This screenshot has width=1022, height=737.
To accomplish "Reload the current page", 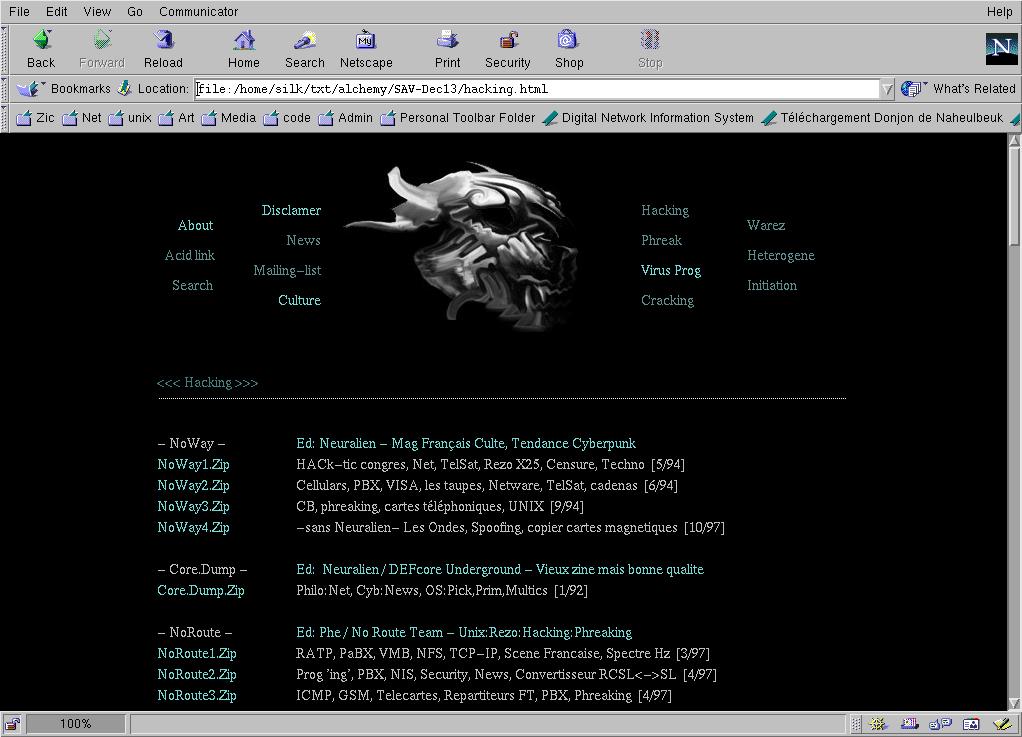I will 163,48.
